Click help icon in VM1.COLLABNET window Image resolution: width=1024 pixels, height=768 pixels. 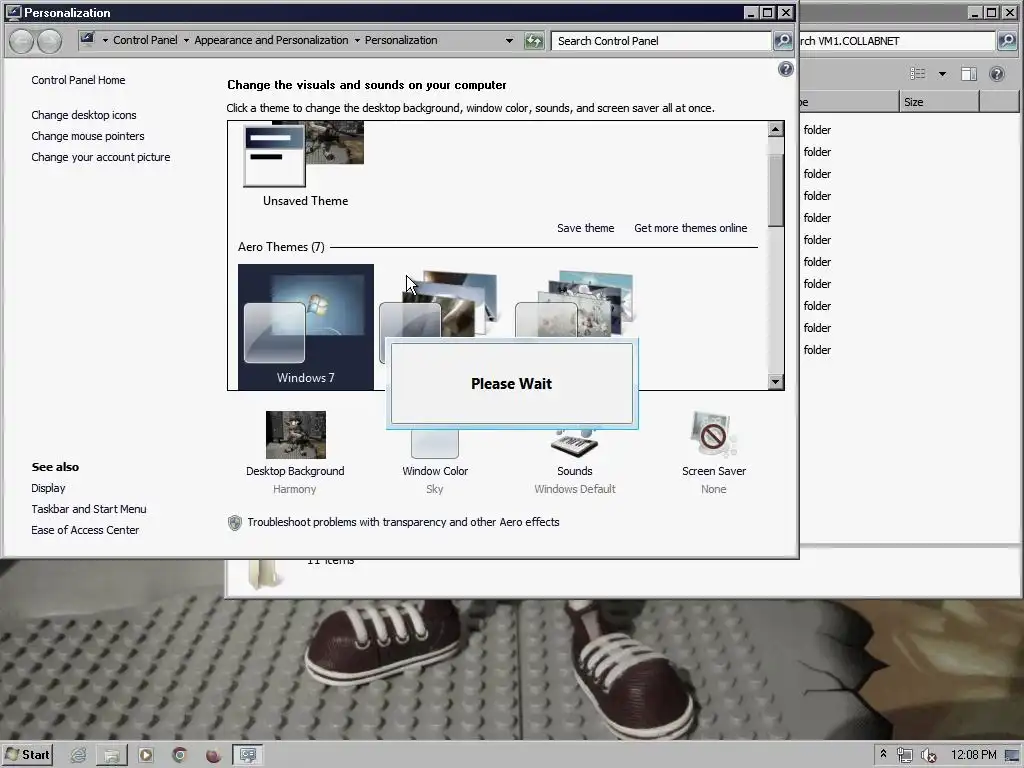pos(997,74)
